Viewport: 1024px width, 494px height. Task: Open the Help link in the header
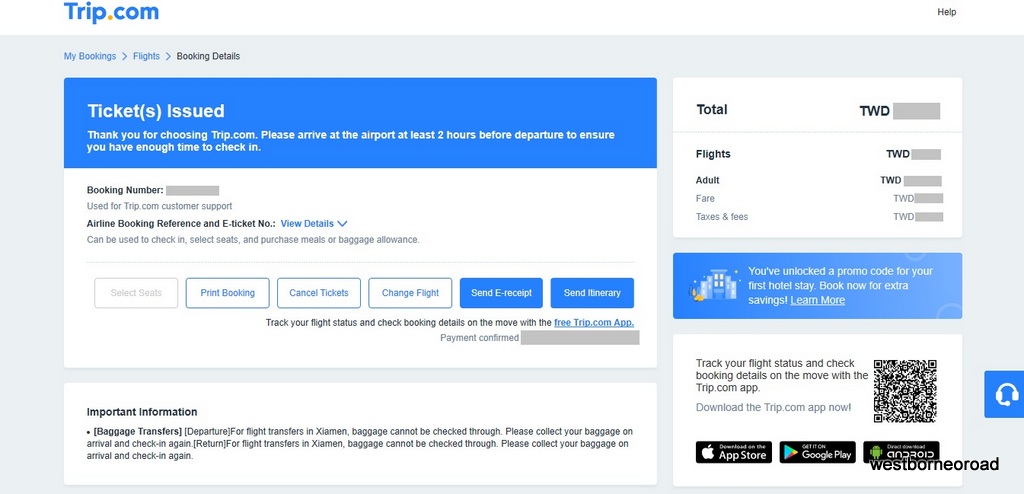coord(946,12)
